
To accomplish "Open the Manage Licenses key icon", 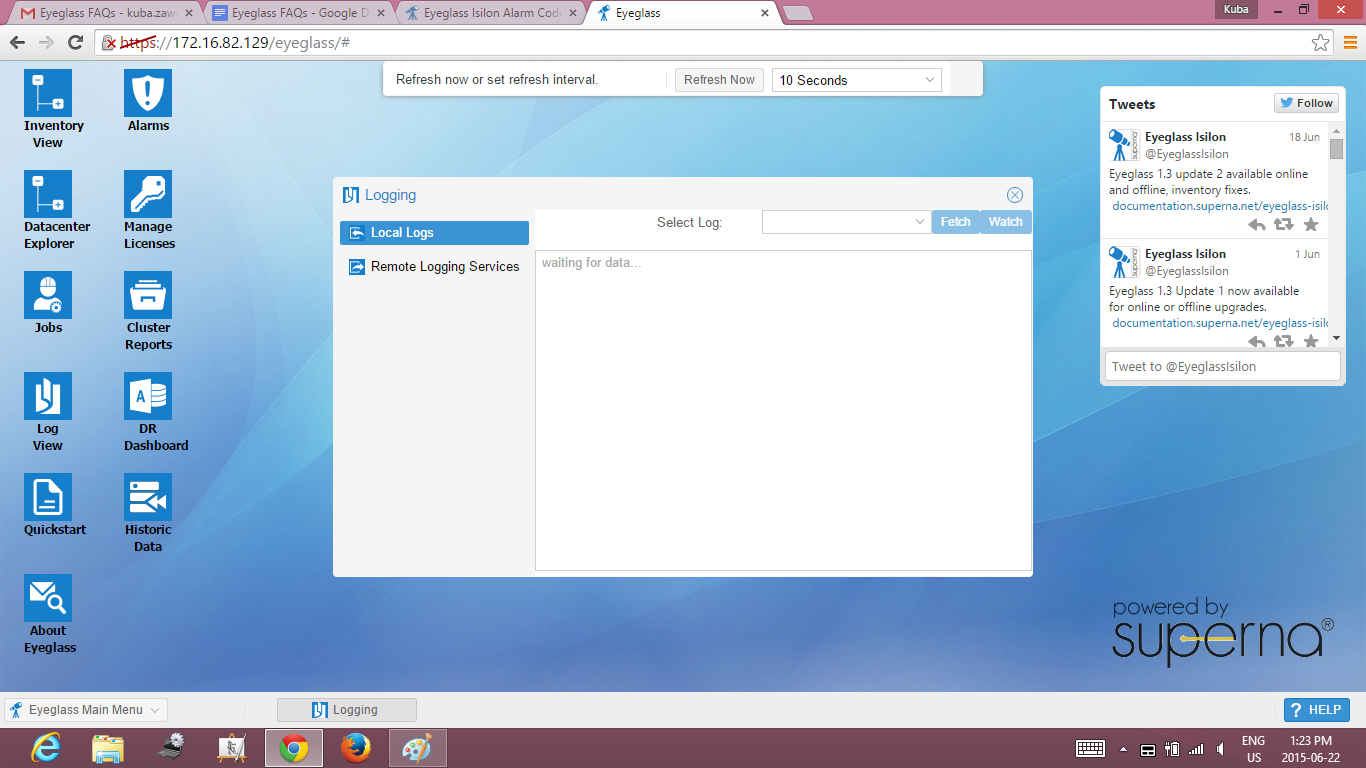I will click(x=148, y=194).
